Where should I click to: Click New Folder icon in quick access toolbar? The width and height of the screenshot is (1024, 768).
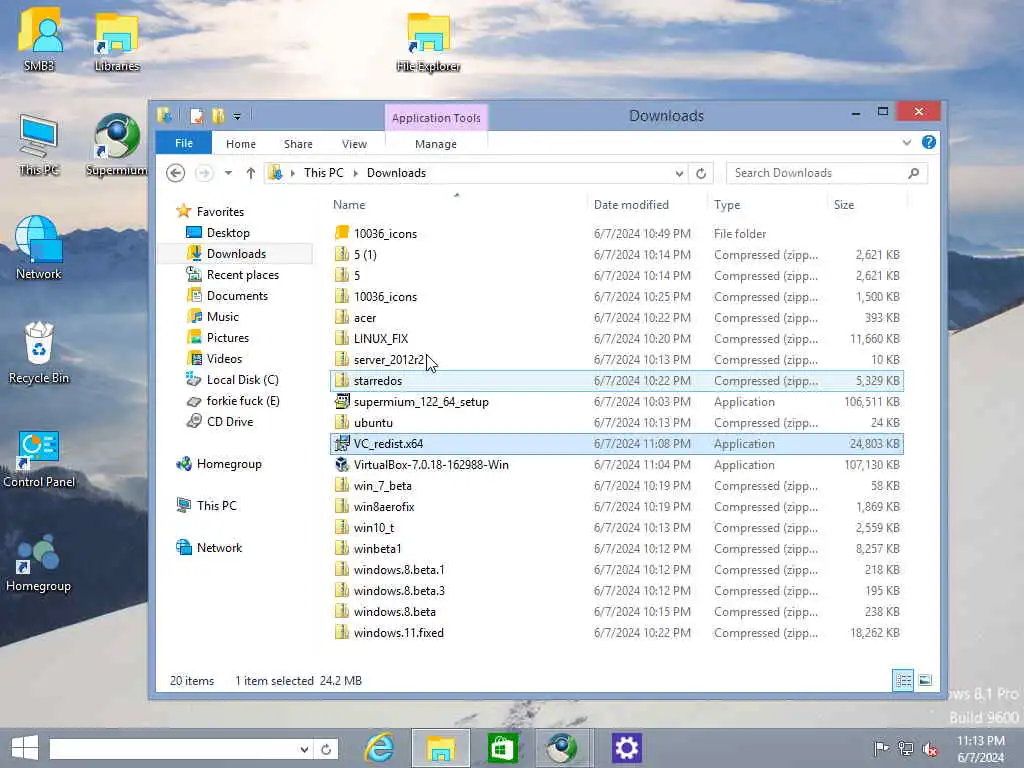pos(218,116)
